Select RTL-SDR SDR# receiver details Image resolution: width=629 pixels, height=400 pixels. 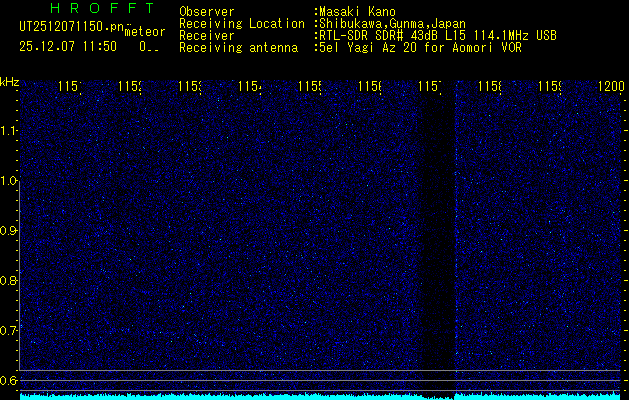pos(438,36)
